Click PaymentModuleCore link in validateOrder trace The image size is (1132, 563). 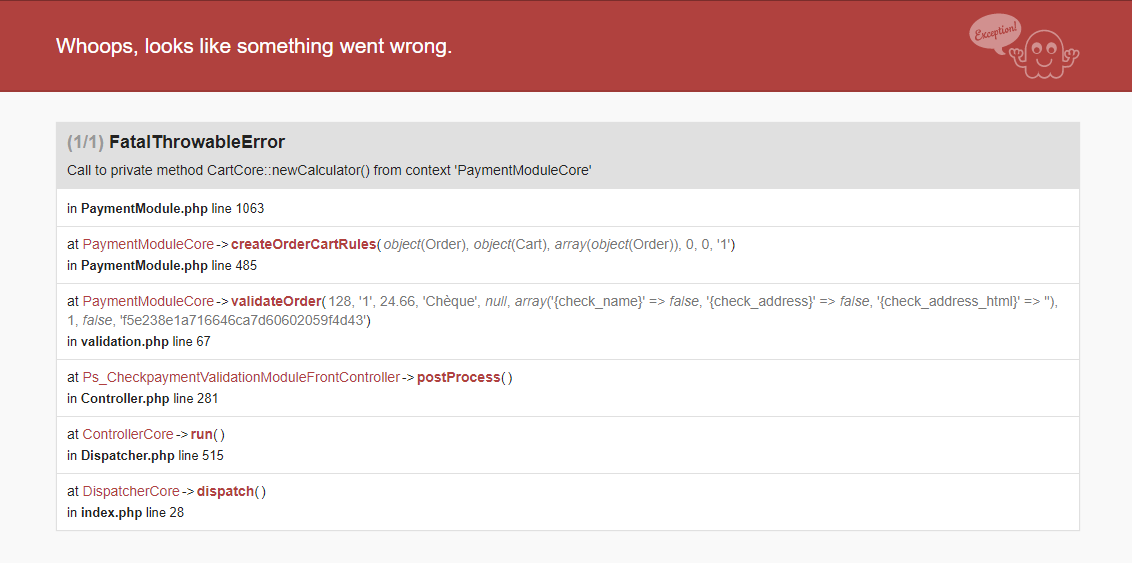(x=148, y=302)
